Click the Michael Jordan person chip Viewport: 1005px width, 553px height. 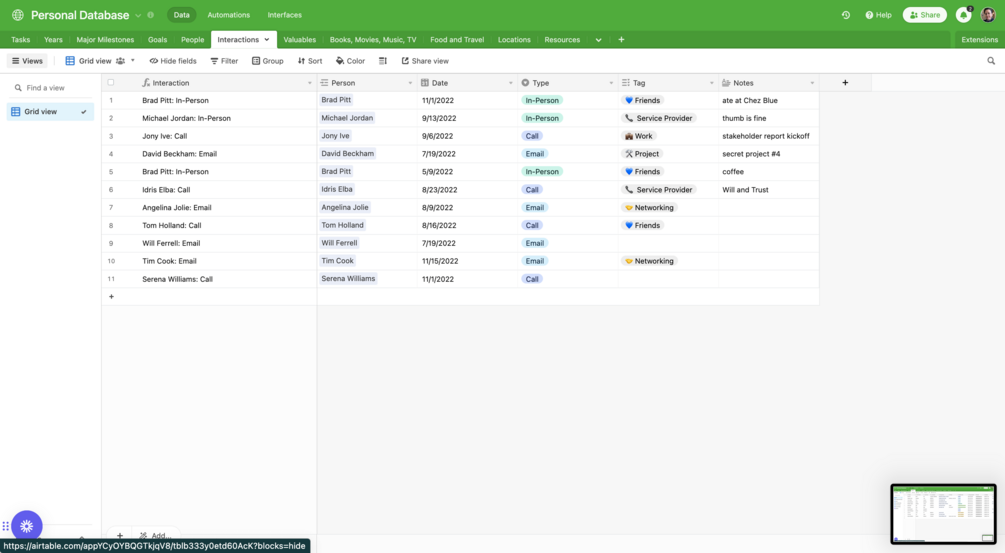tap(347, 118)
